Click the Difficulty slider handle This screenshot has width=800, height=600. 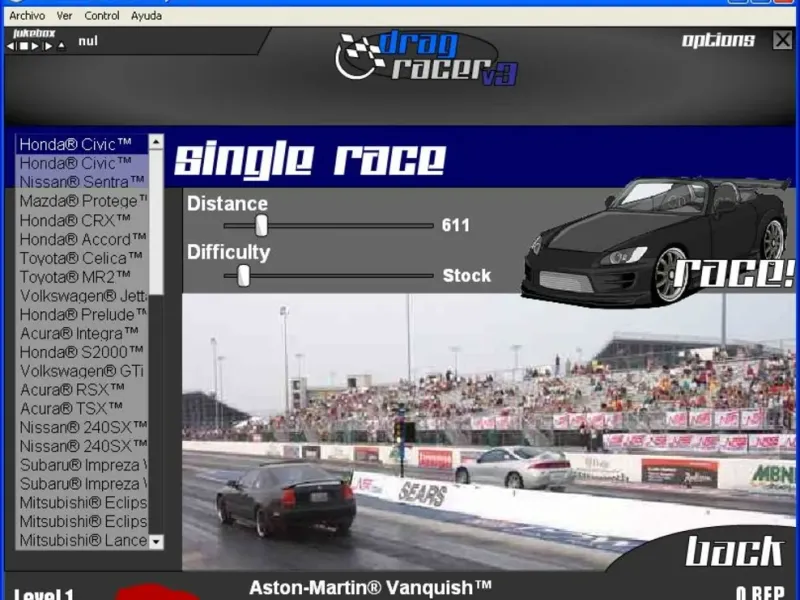click(244, 276)
